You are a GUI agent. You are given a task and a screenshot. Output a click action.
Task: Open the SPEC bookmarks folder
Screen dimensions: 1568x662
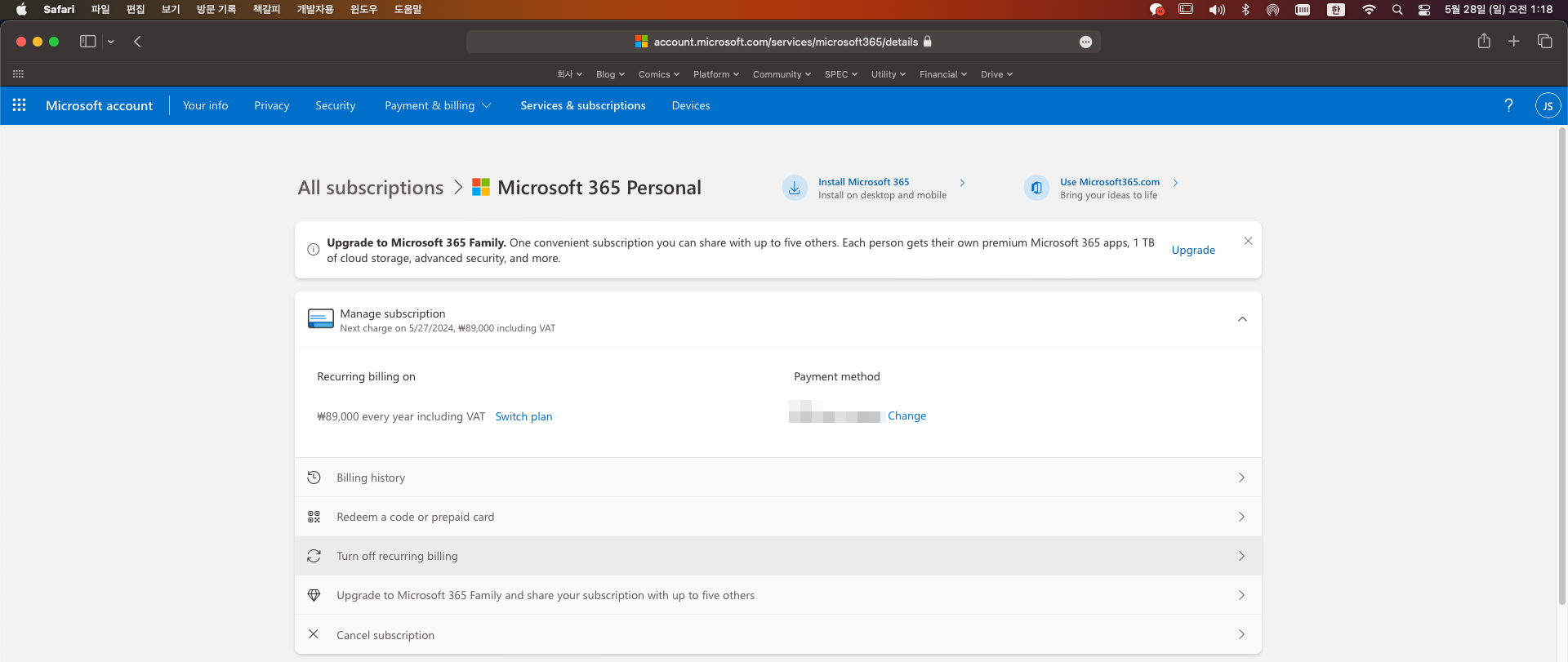840,74
